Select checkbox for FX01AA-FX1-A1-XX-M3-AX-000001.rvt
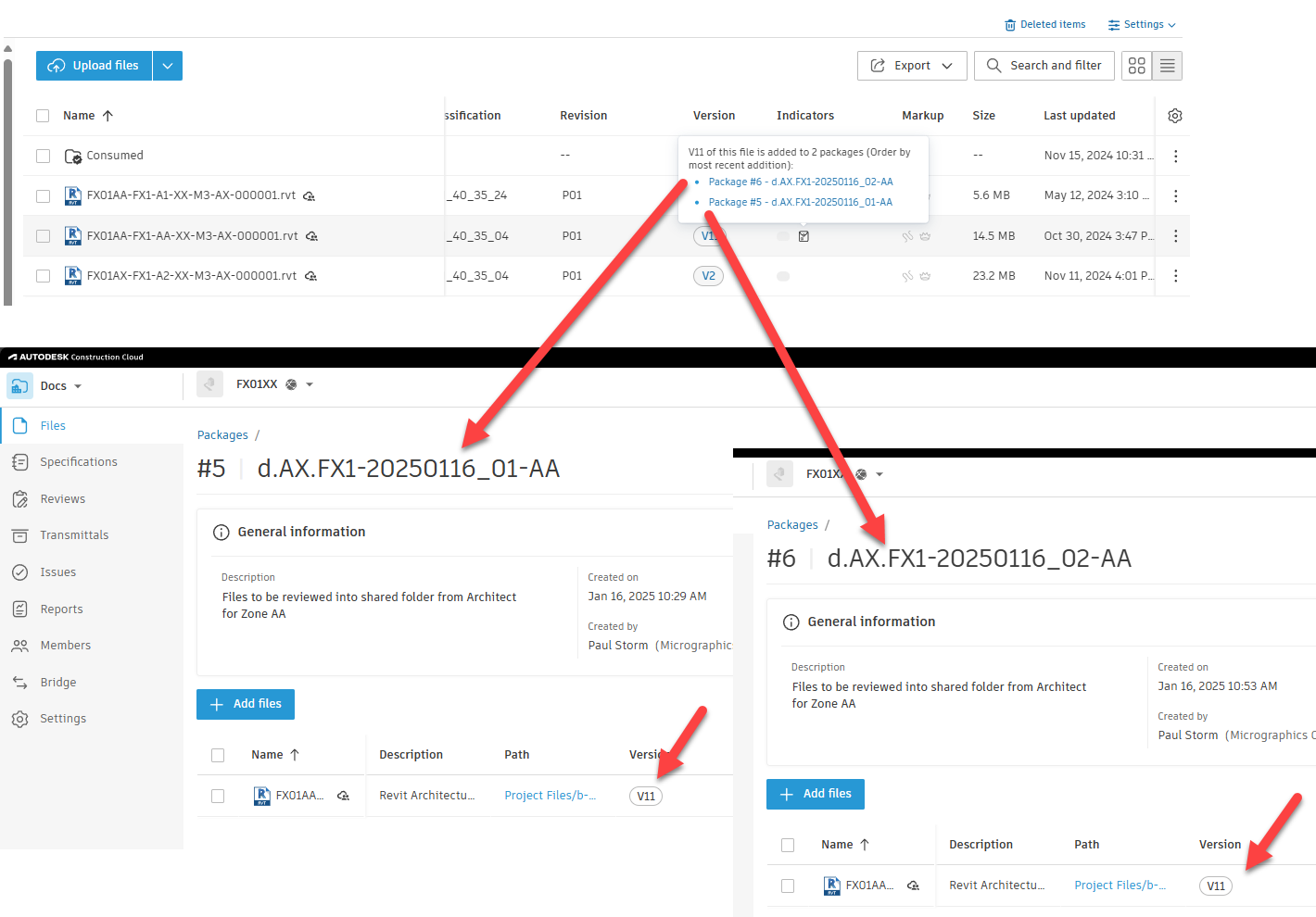1316x917 pixels. [x=43, y=196]
